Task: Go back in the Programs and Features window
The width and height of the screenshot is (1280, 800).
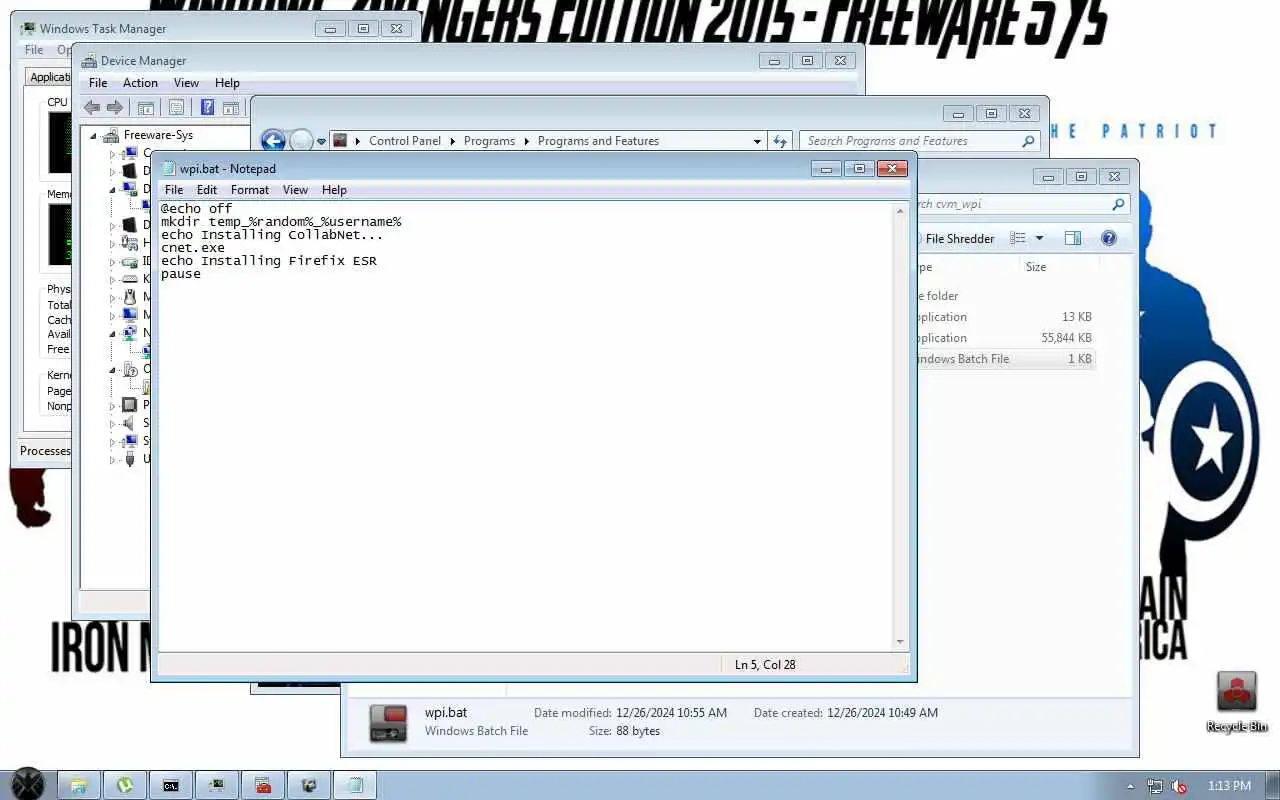Action: pyautogui.click(x=273, y=141)
